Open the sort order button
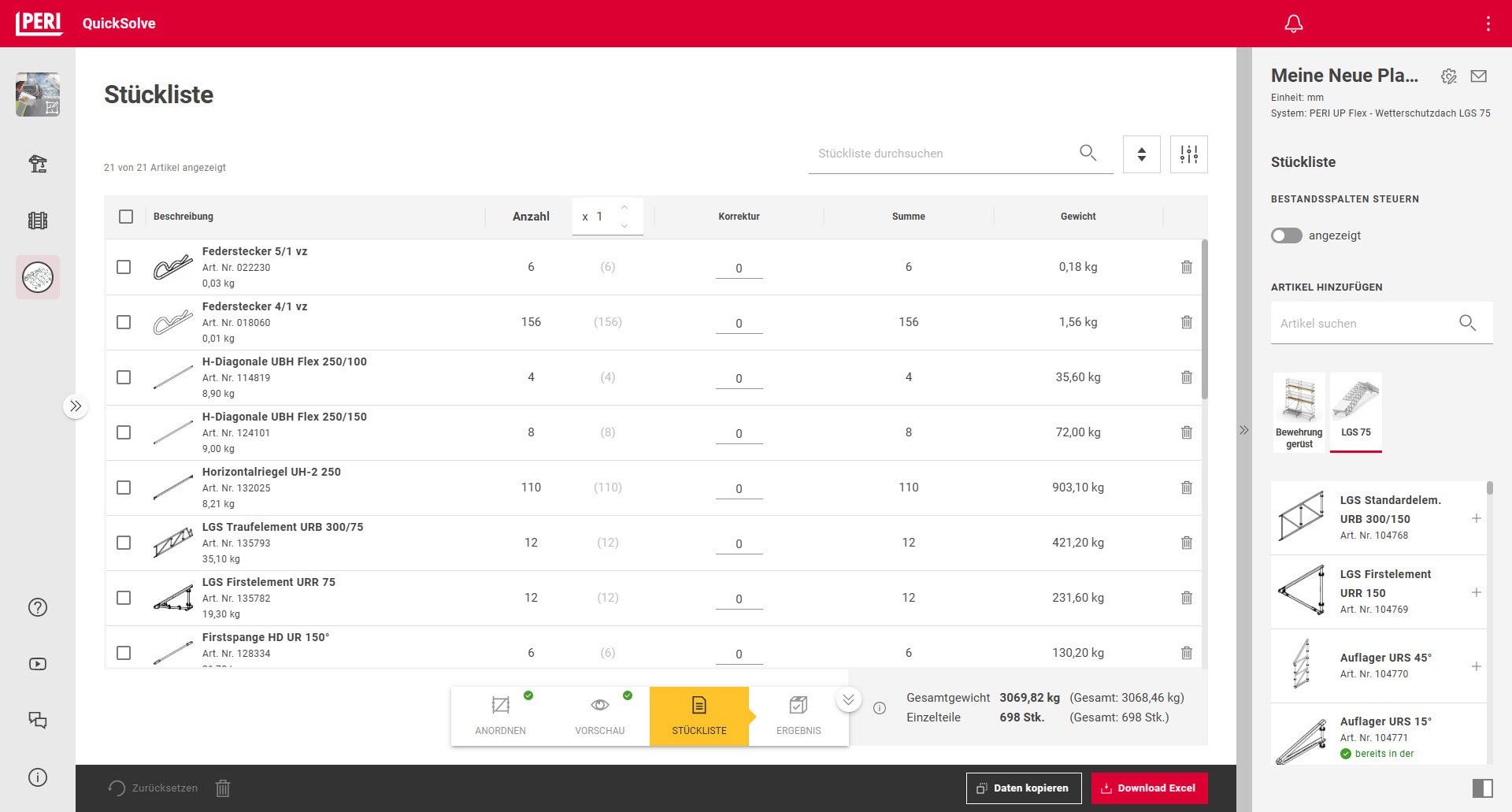 click(1141, 154)
